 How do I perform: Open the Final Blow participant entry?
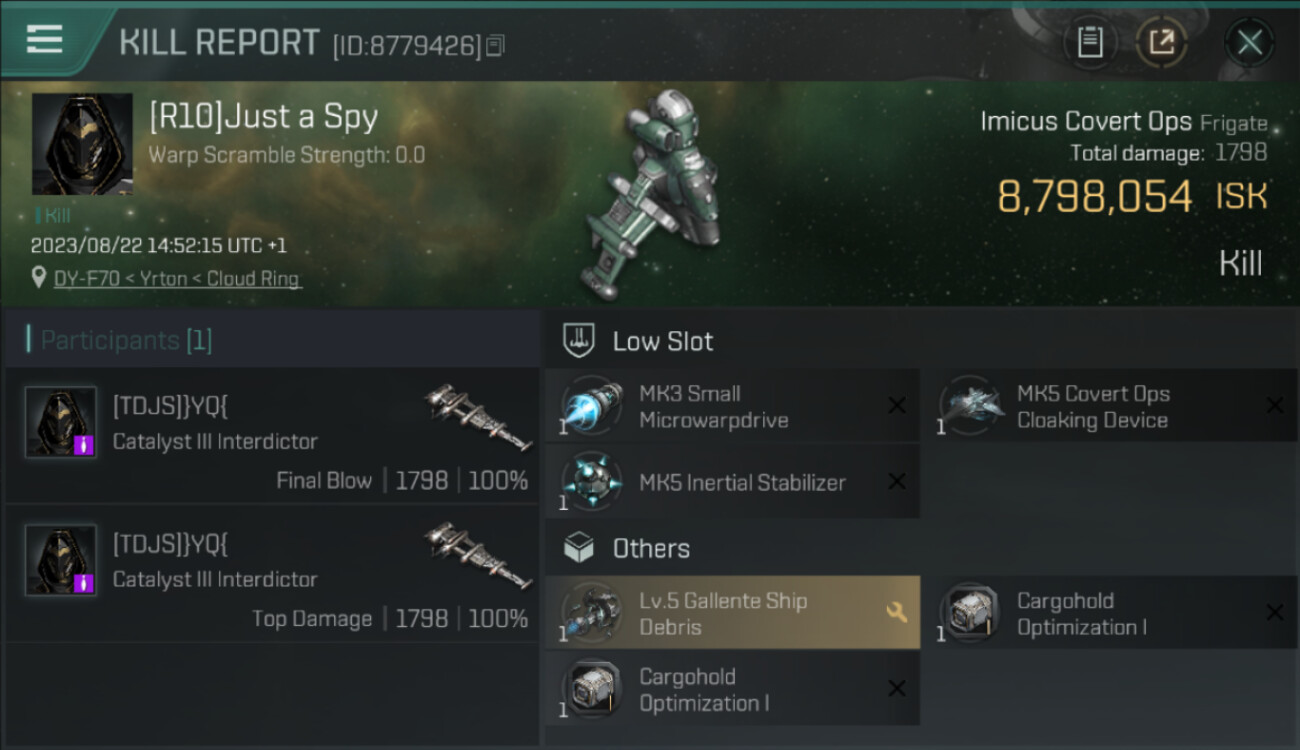pyautogui.click(x=272, y=435)
